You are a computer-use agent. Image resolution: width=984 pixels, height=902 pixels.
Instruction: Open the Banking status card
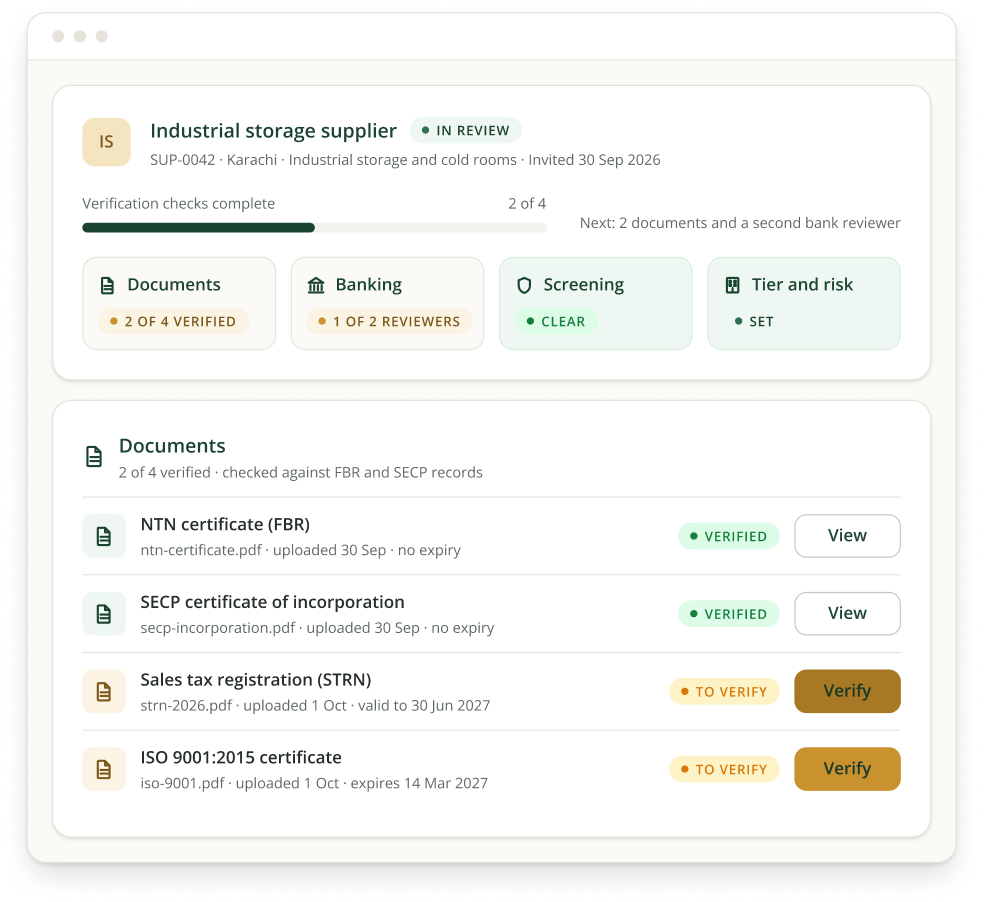pyautogui.click(x=387, y=303)
